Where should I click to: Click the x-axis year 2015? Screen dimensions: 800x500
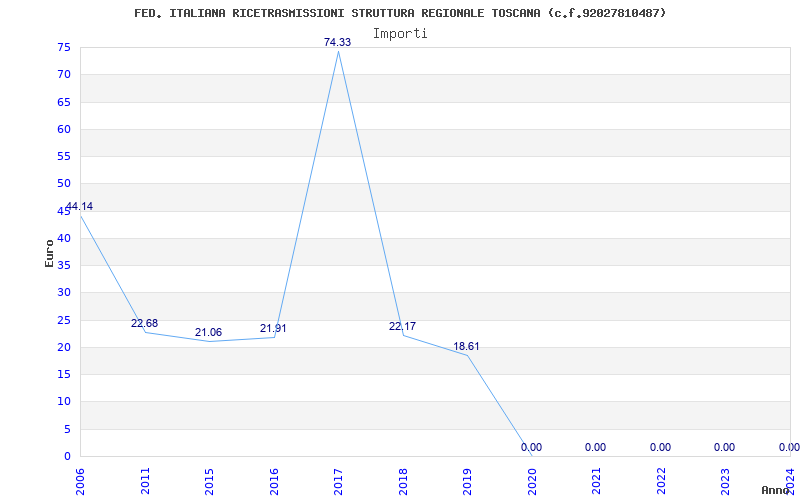coord(209,481)
